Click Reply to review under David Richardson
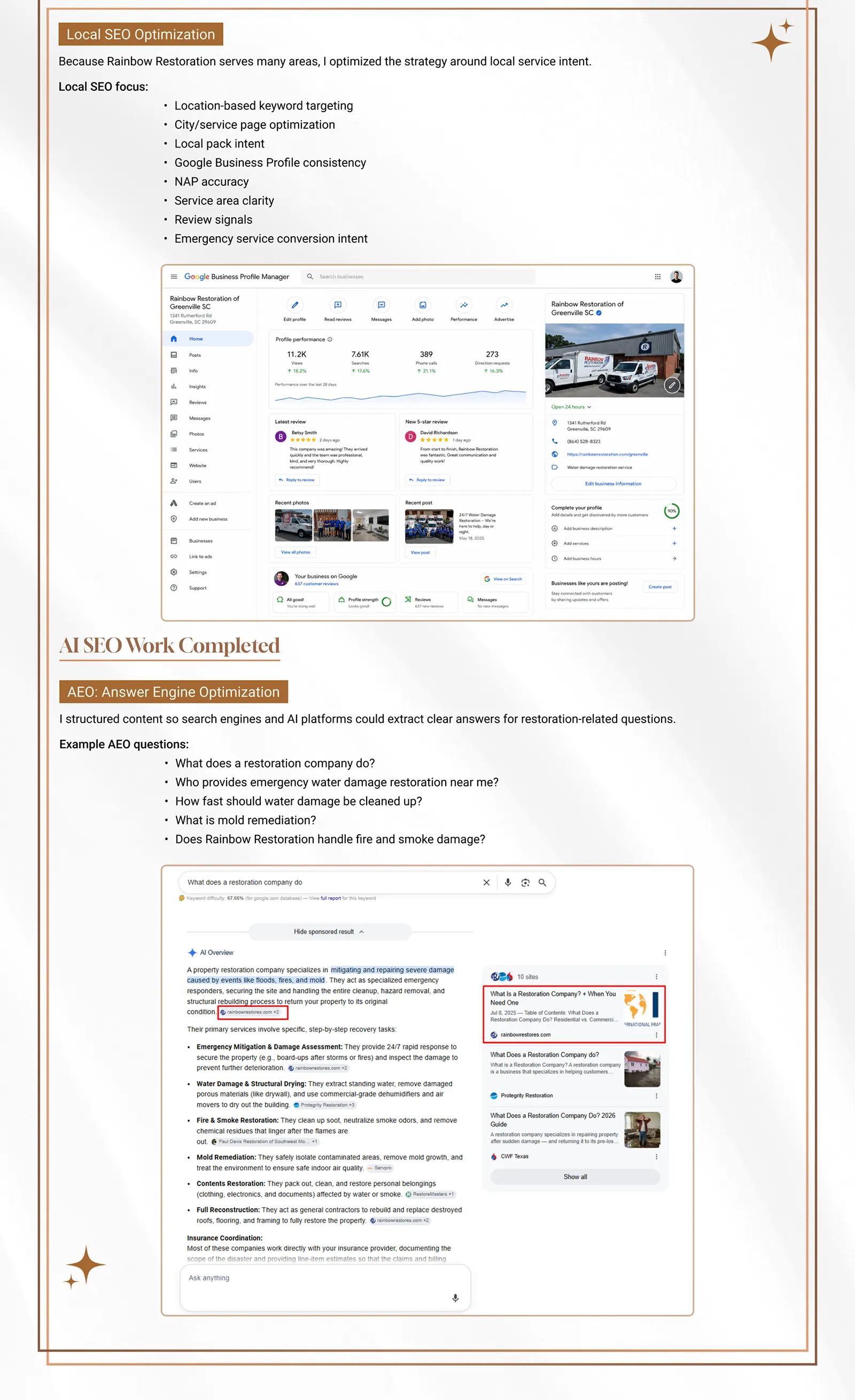This screenshot has height=1400, width=855. pyautogui.click(x=426, y=480)
